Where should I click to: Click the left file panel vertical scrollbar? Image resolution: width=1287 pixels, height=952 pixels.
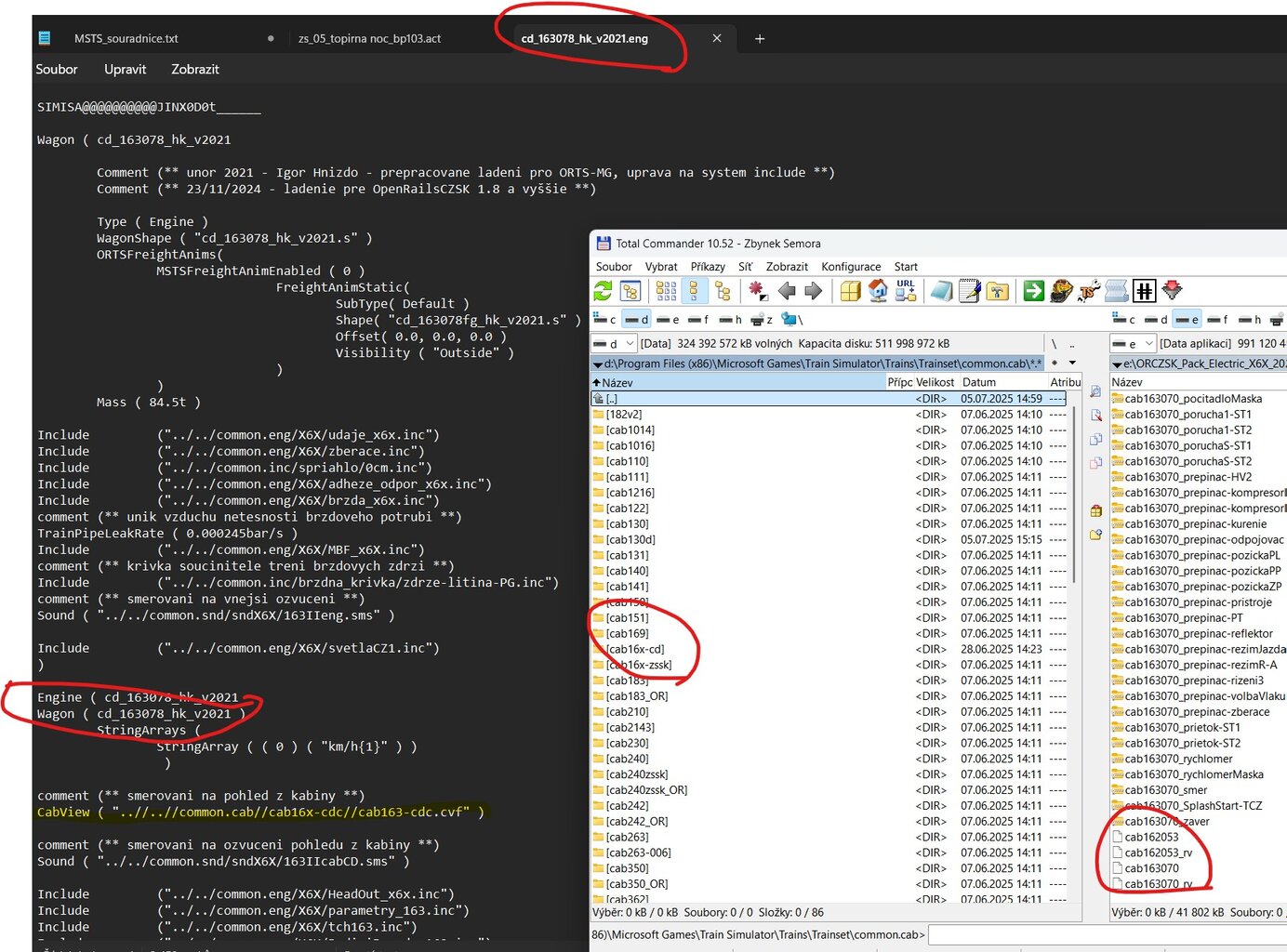click(1075, 493)
